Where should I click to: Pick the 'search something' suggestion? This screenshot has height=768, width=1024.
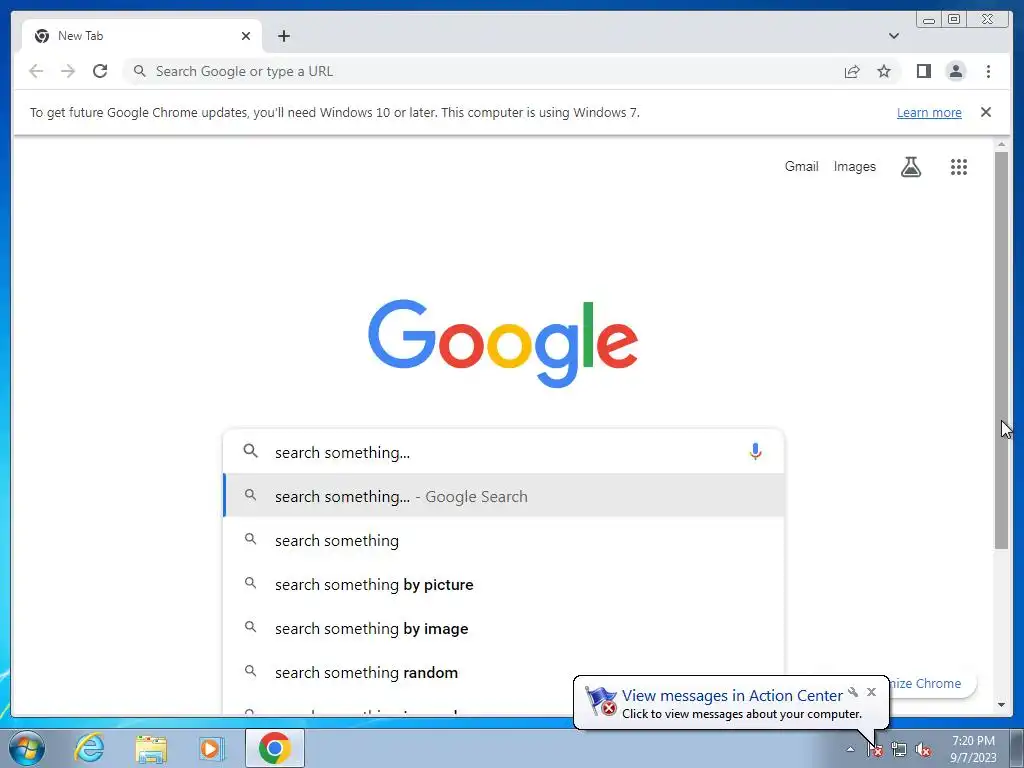point(504,541)
